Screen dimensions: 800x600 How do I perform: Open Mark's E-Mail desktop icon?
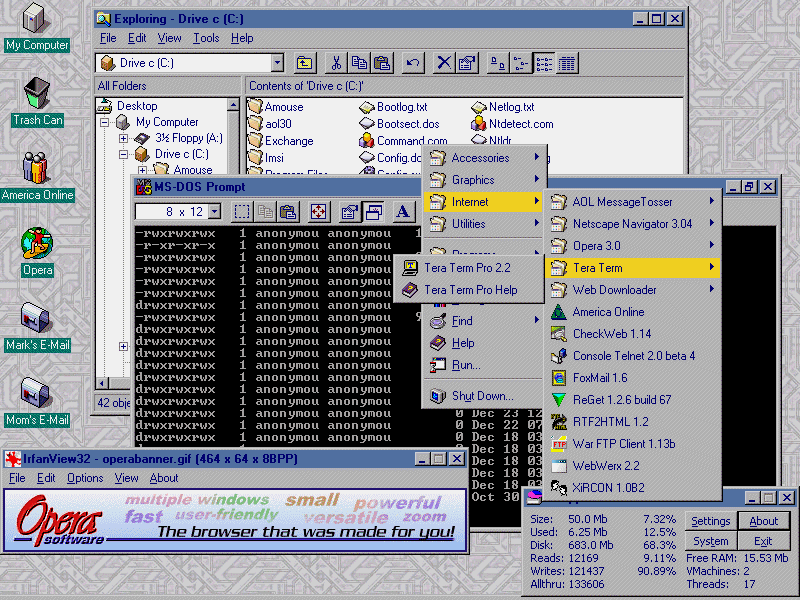click(x=37, y=327)
